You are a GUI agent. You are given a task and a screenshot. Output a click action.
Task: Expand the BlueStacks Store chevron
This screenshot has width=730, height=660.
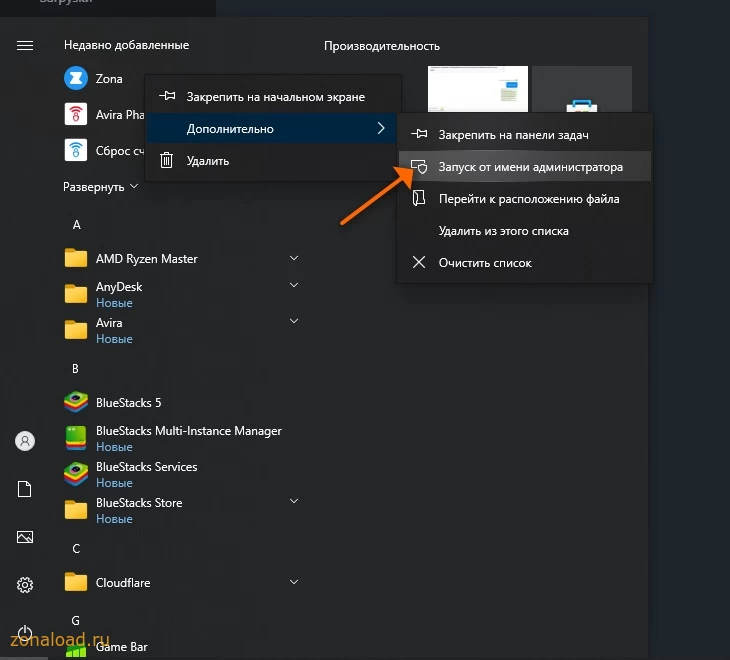(x=294, y=500)
